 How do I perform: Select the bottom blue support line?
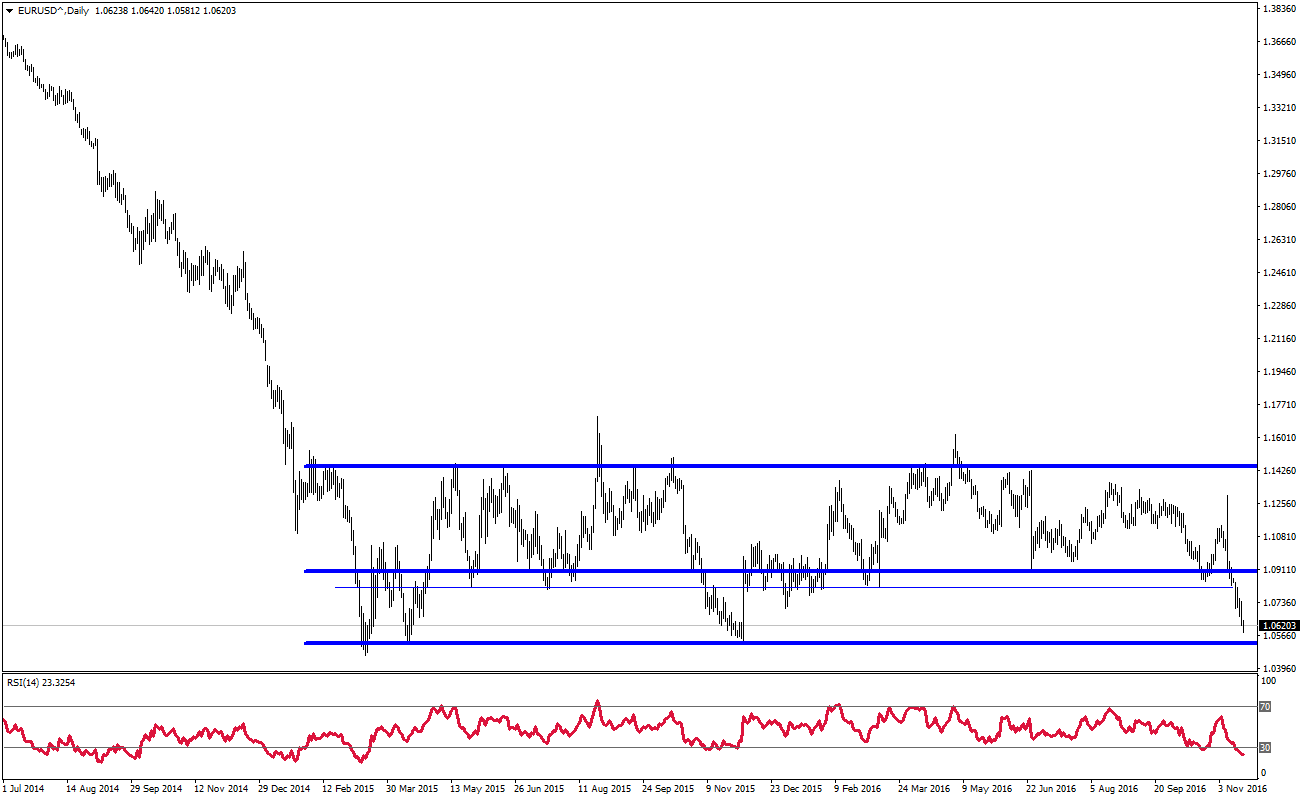pyautogui.click(x=800, y=643)
